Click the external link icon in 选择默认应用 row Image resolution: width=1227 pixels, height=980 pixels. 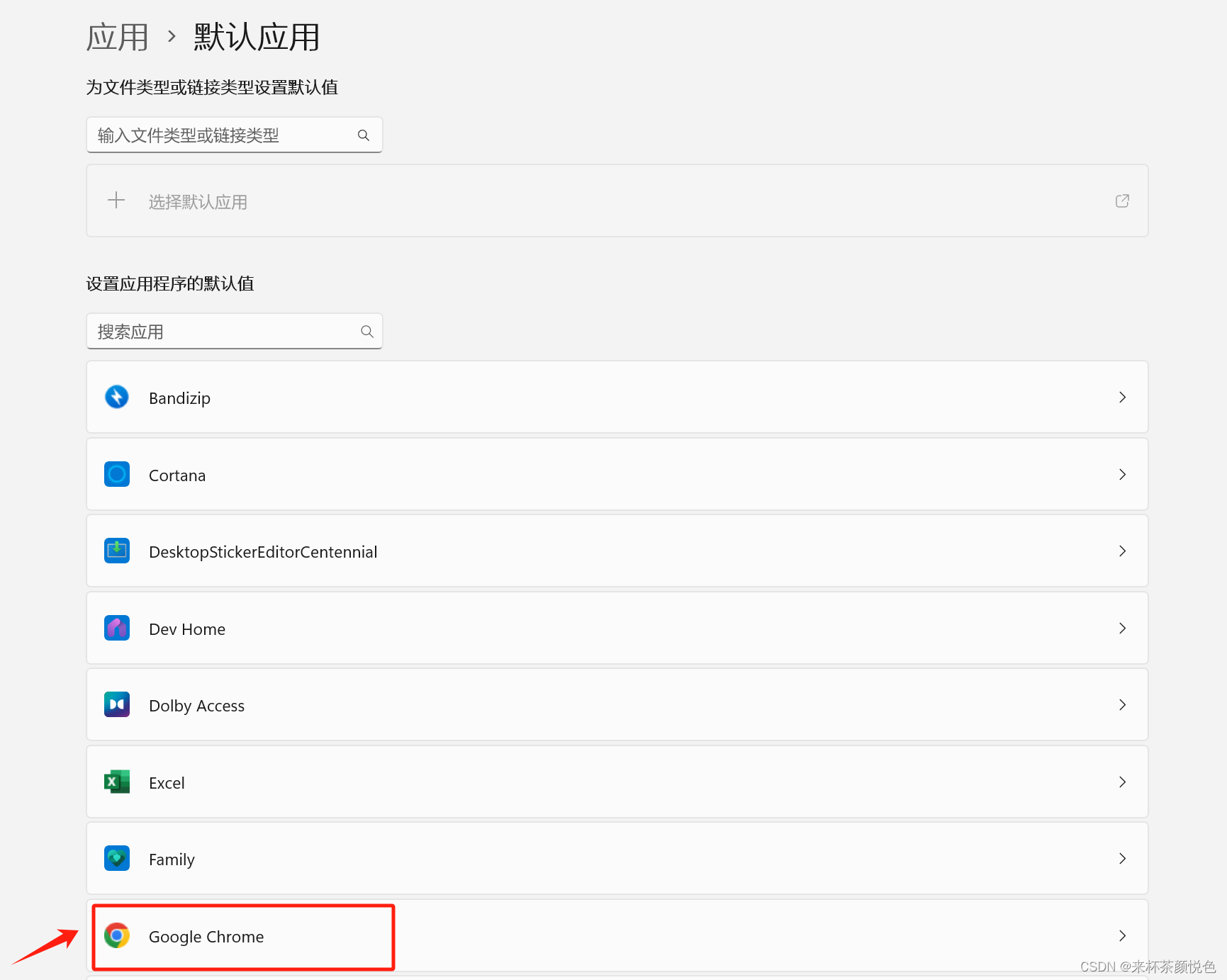(1121, 201)
